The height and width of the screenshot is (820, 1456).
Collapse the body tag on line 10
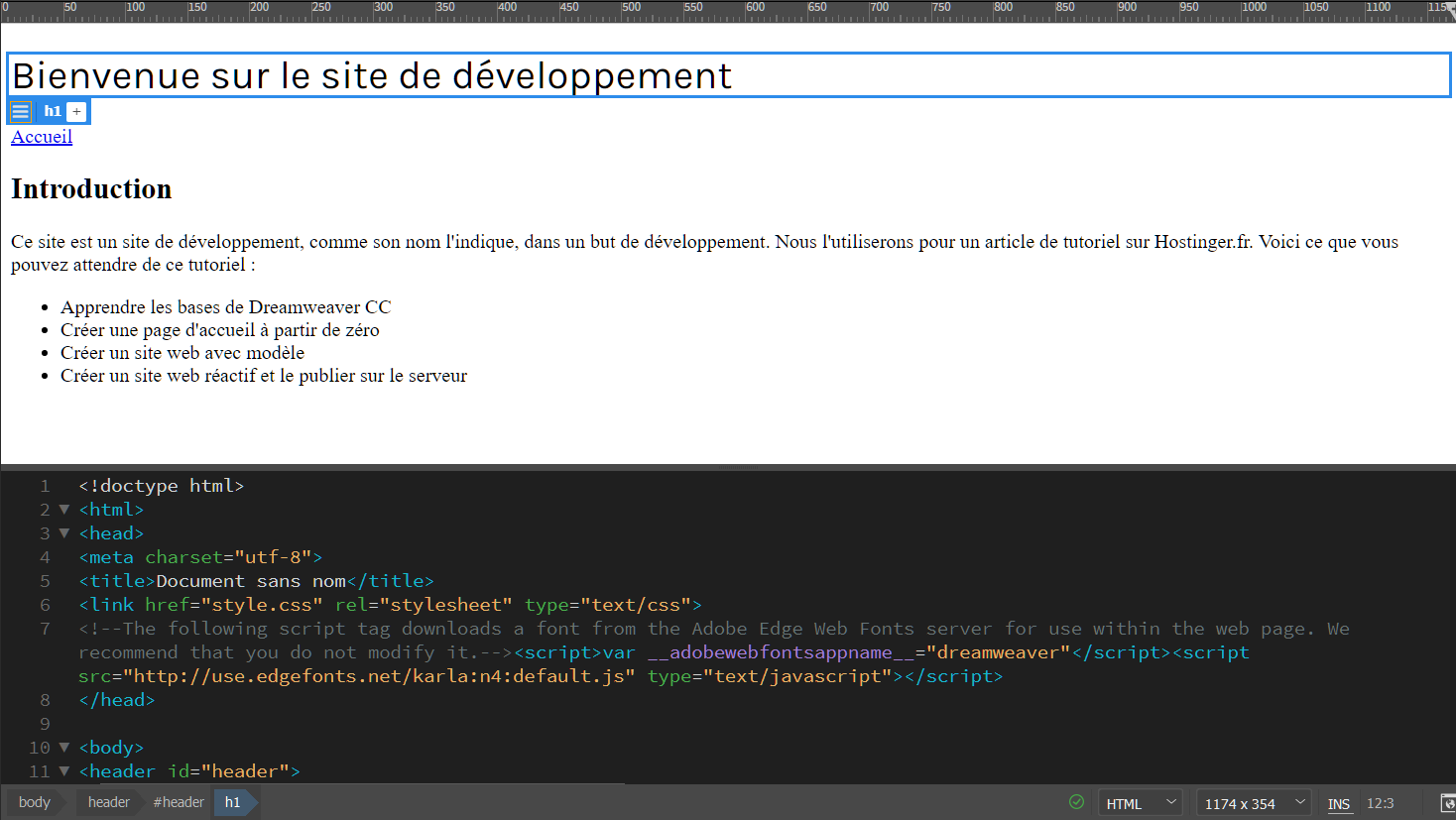point(64,748)
